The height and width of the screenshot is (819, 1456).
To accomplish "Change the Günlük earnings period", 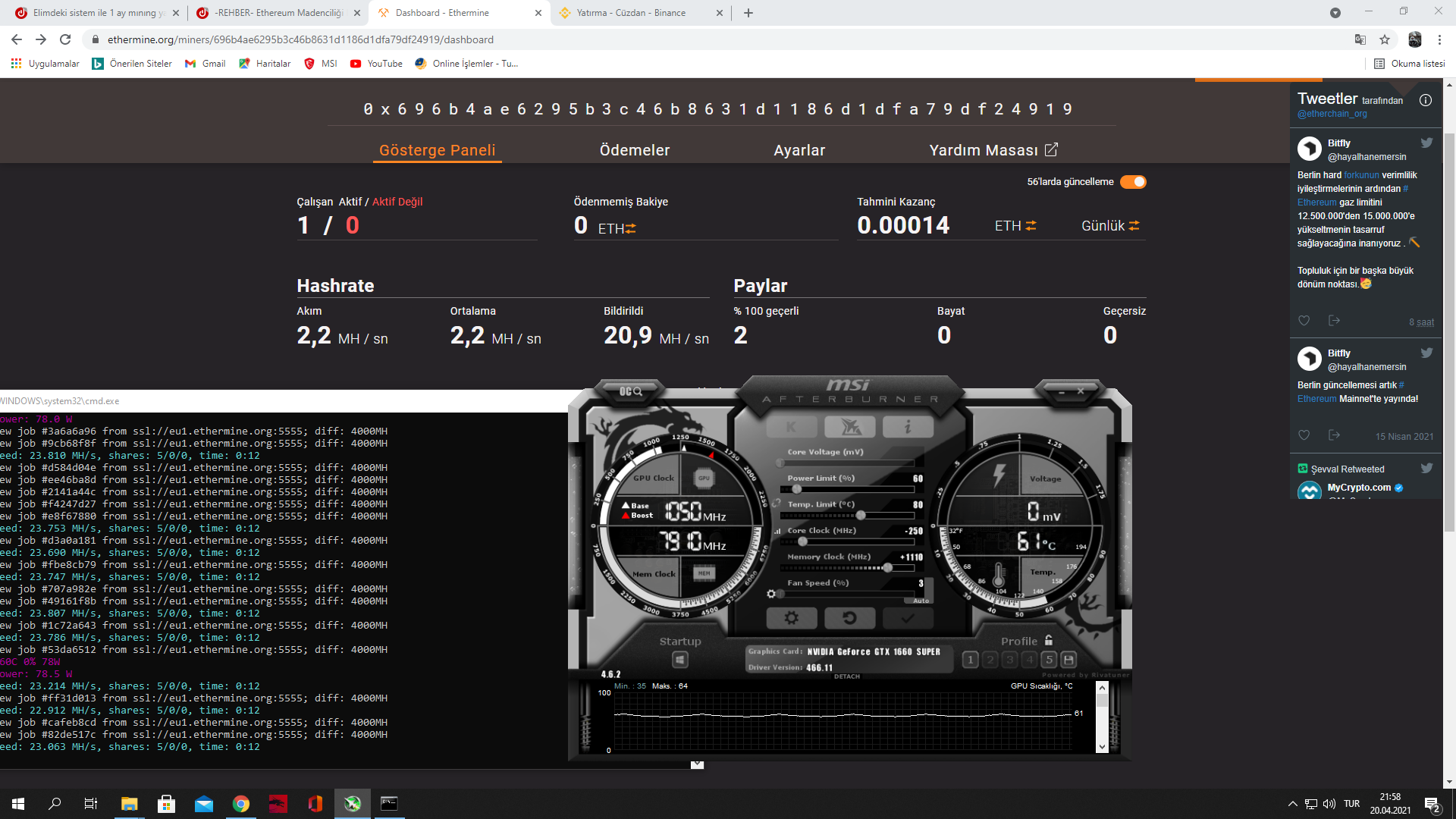I will pyautogui.click(x=1110, y=225).
